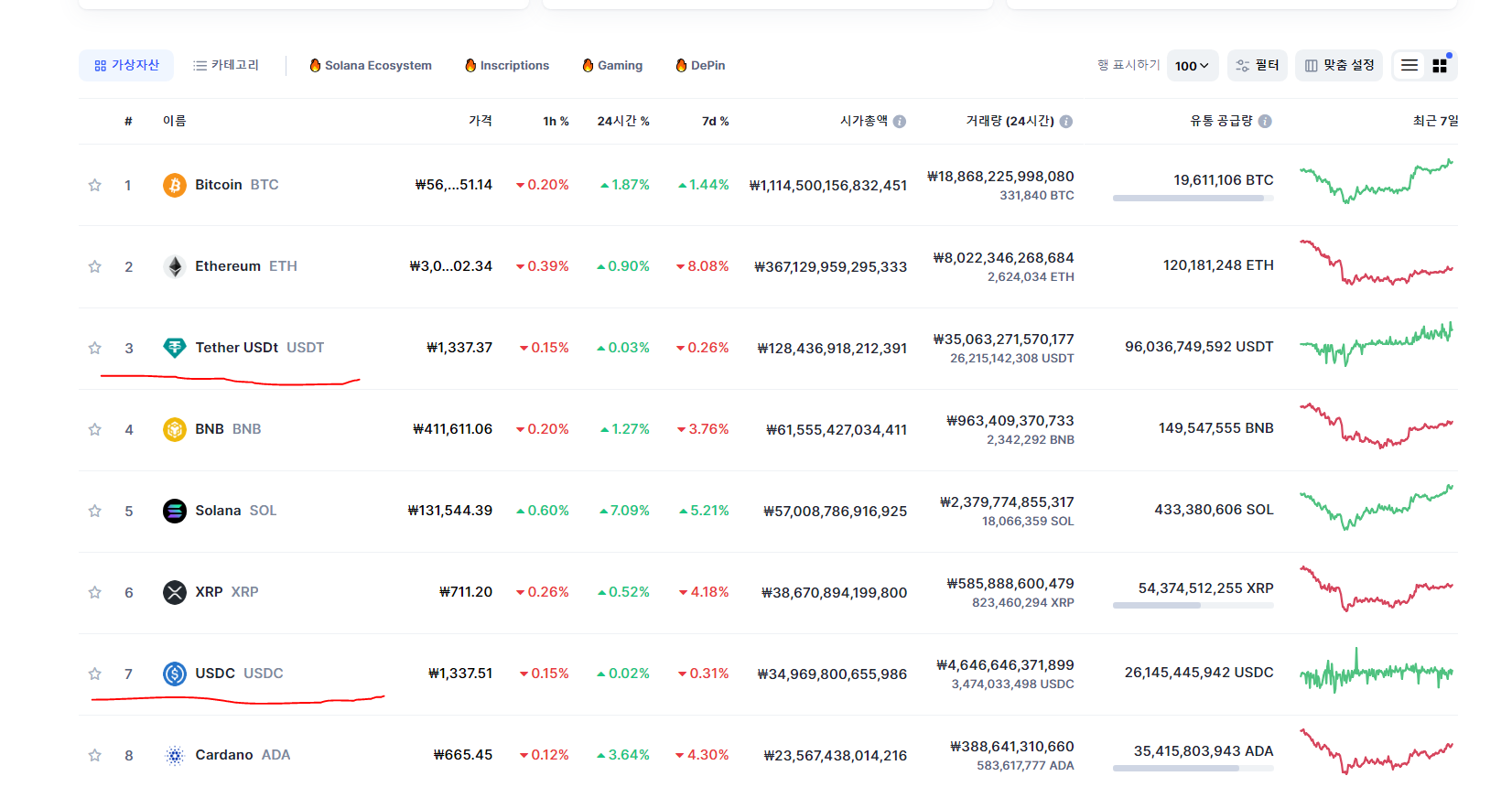Click Bitcoin circulating supply progress bar
This screenshot has height=787, width=1512.
(1193, 198)
